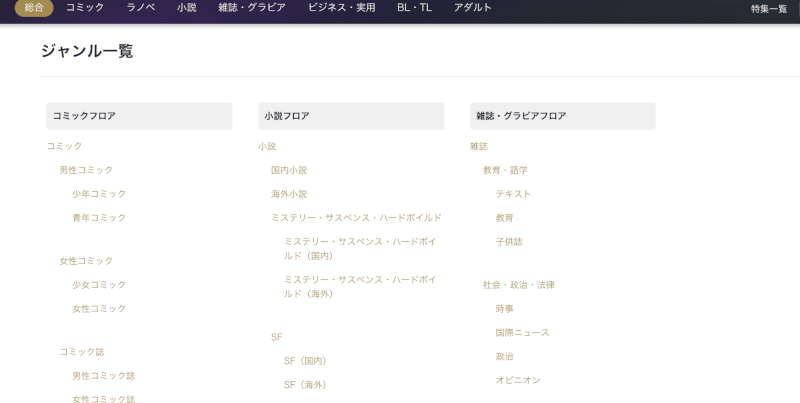Open the 国際ニュース genre link

tap(522, 333)
